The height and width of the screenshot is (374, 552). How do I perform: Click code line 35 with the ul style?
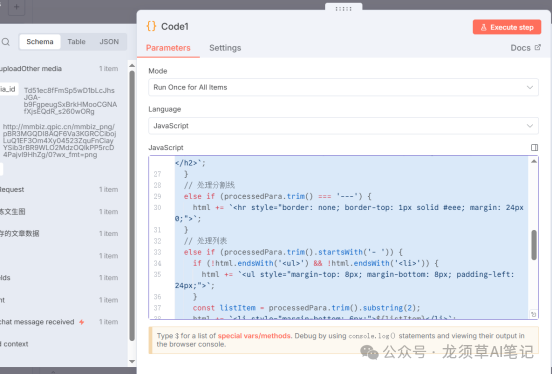(345, 280)
